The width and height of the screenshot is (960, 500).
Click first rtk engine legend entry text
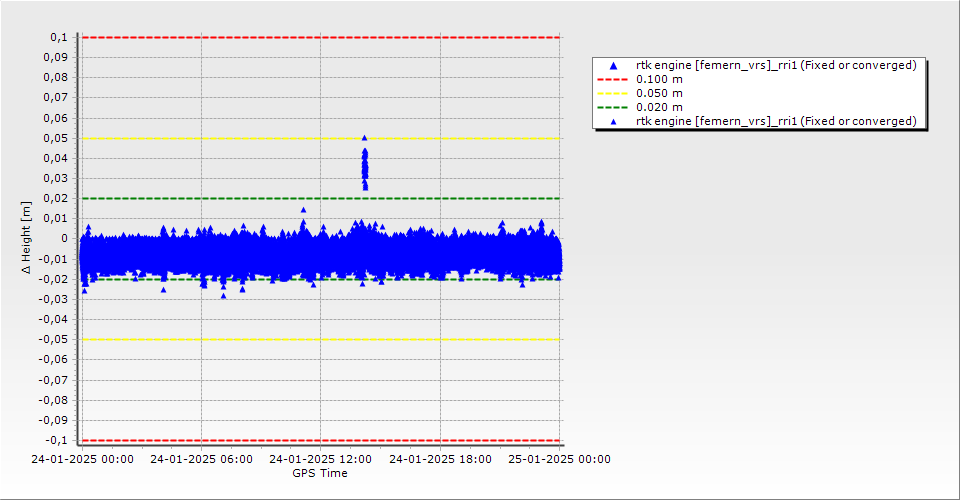[x=775, y=66]
